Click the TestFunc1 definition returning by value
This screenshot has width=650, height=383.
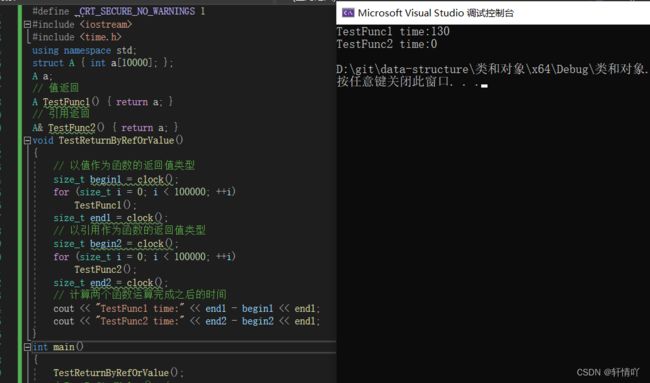102,102
